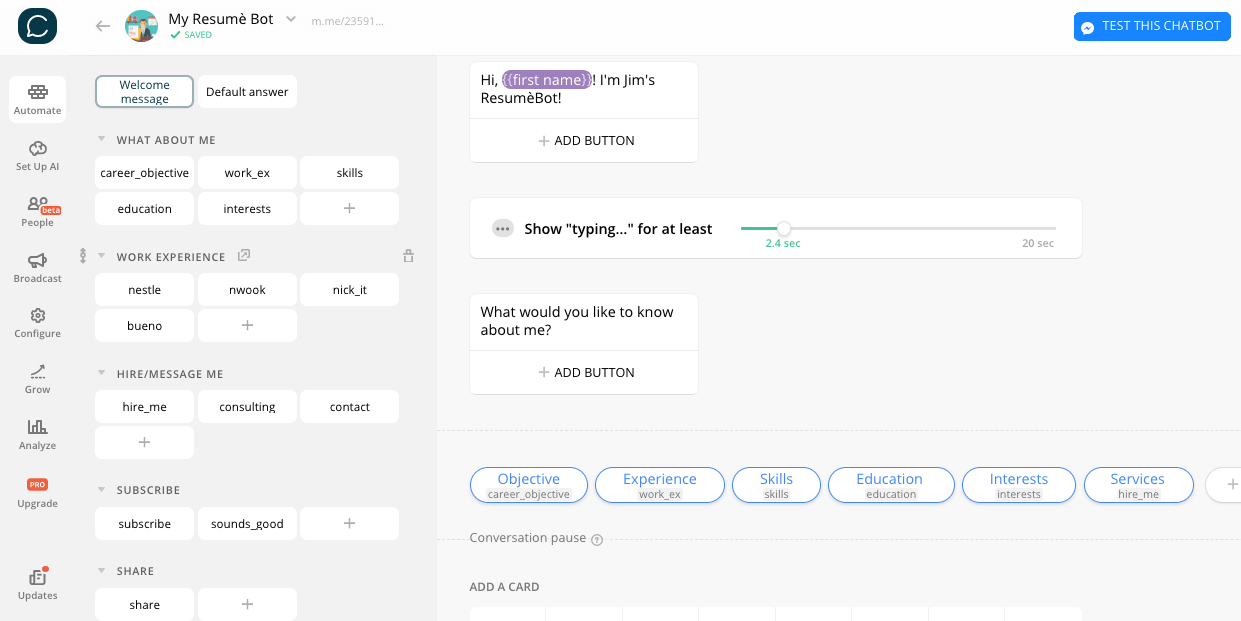Open the nestle block

[145, 289]
